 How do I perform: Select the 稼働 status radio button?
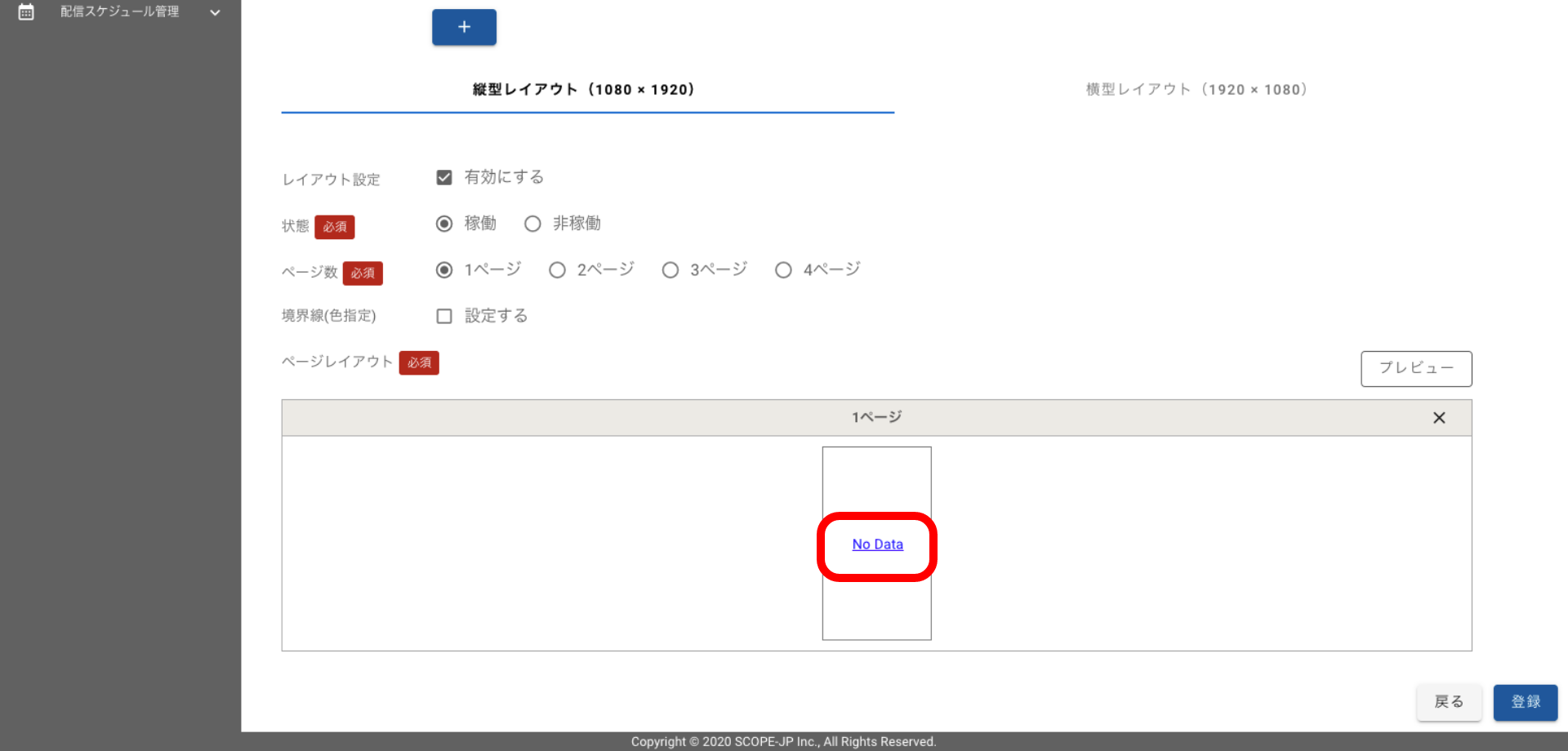click(x=444, y=224)
